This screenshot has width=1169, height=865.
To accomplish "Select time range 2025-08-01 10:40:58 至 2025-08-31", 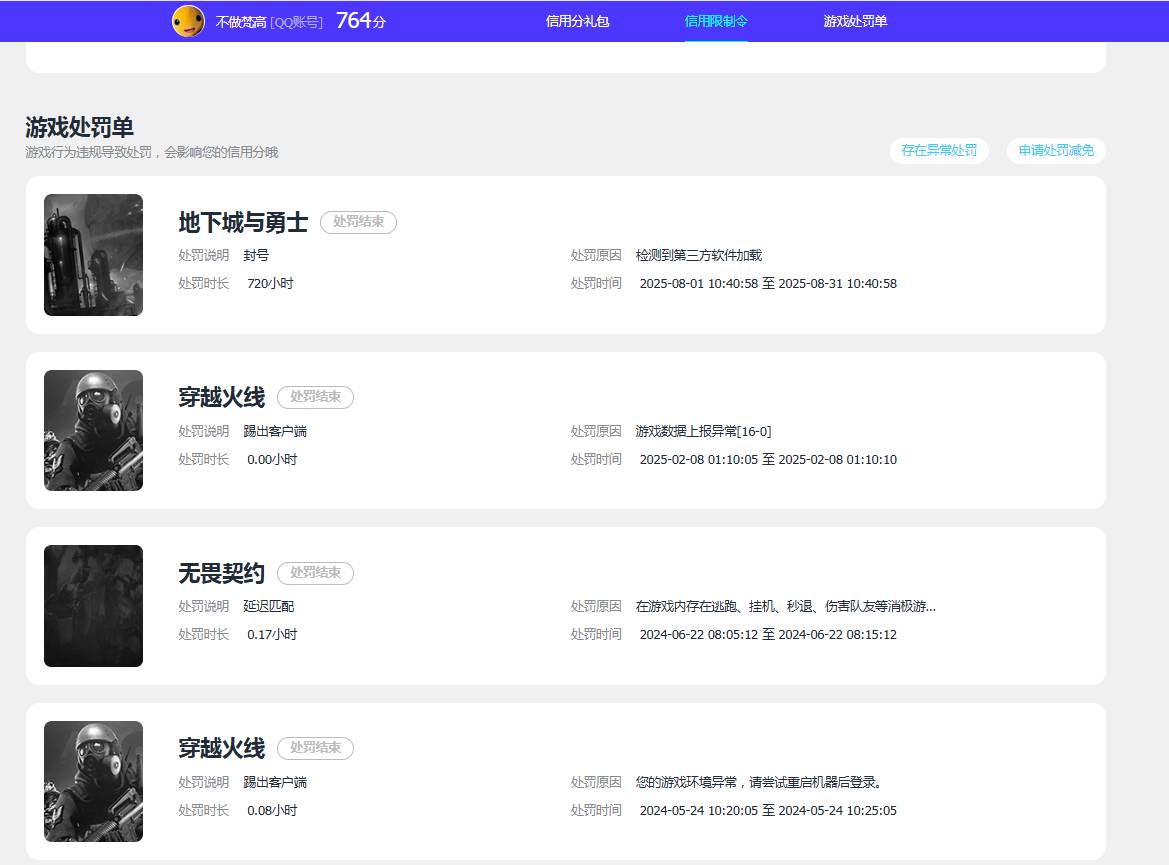I will coord(768,283).
